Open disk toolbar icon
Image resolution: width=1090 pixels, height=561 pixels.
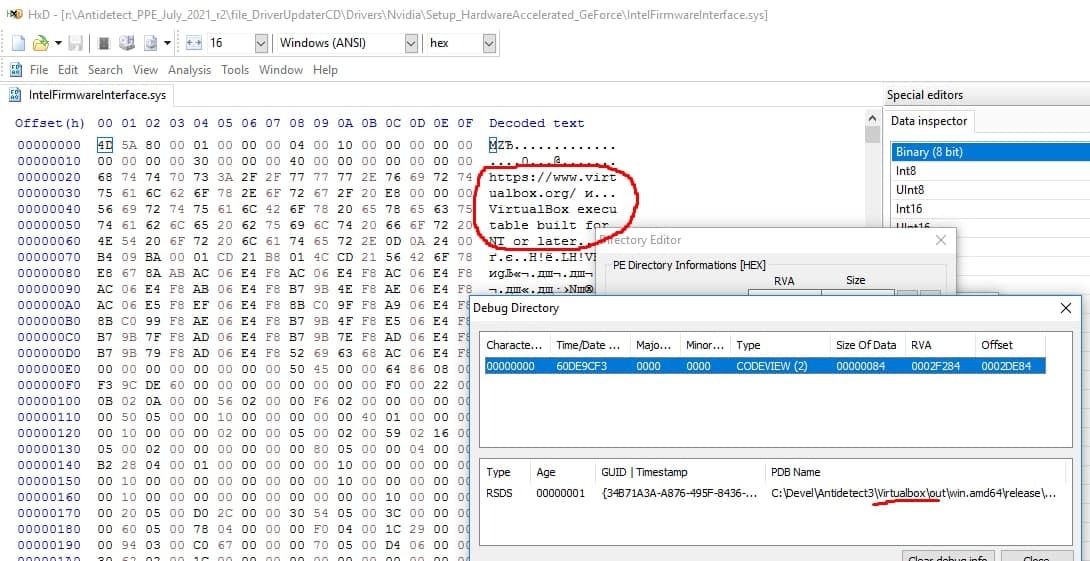127,43
